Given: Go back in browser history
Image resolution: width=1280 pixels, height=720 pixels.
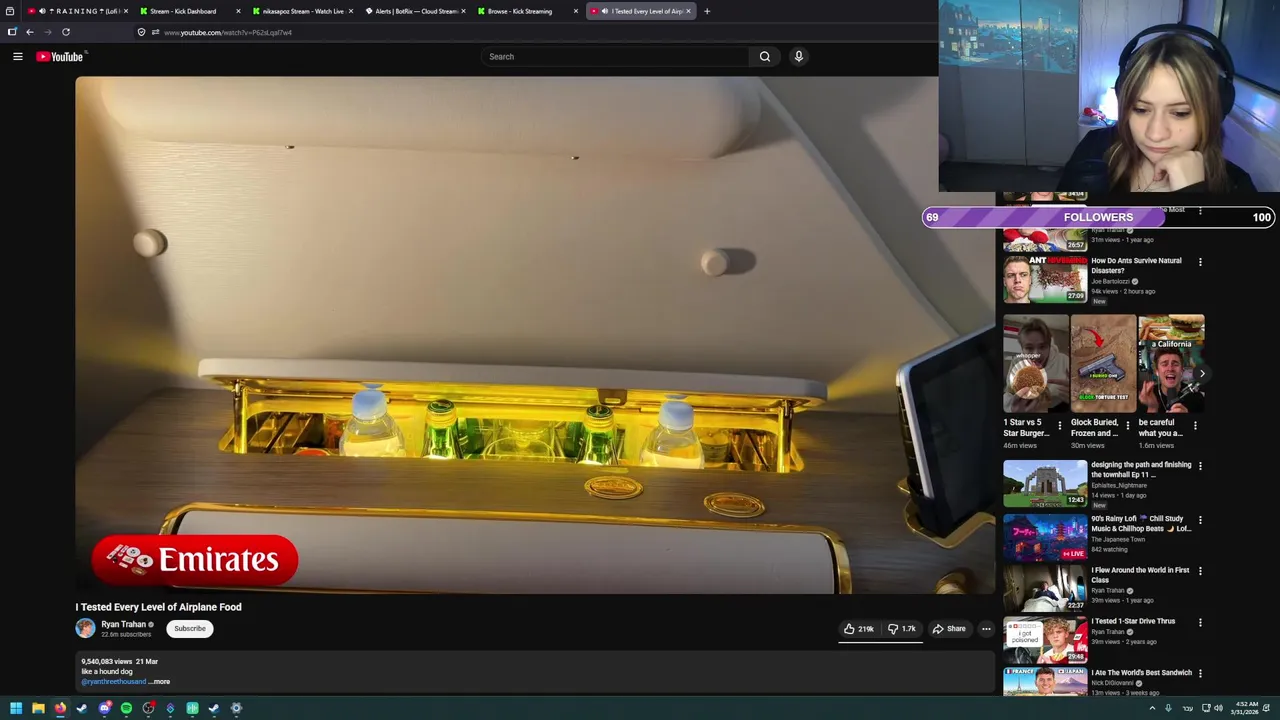Looking at the screenshot, I should coord(30,32).
